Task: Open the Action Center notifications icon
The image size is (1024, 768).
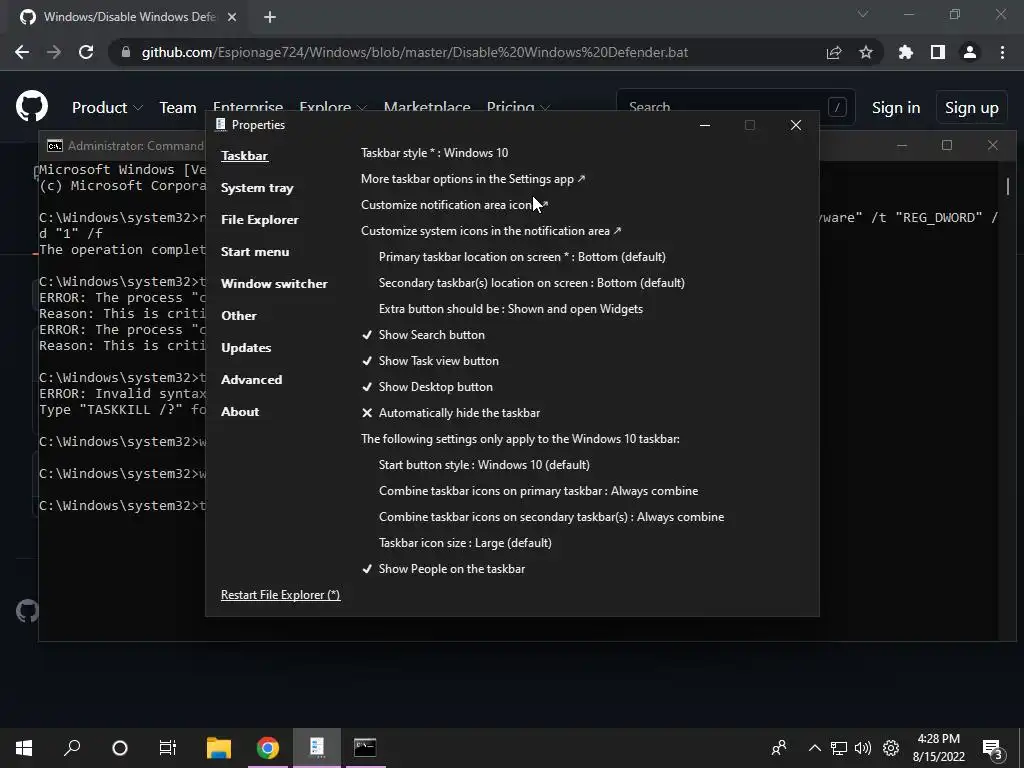Action: pyautogui.click(x=993, y=749)
